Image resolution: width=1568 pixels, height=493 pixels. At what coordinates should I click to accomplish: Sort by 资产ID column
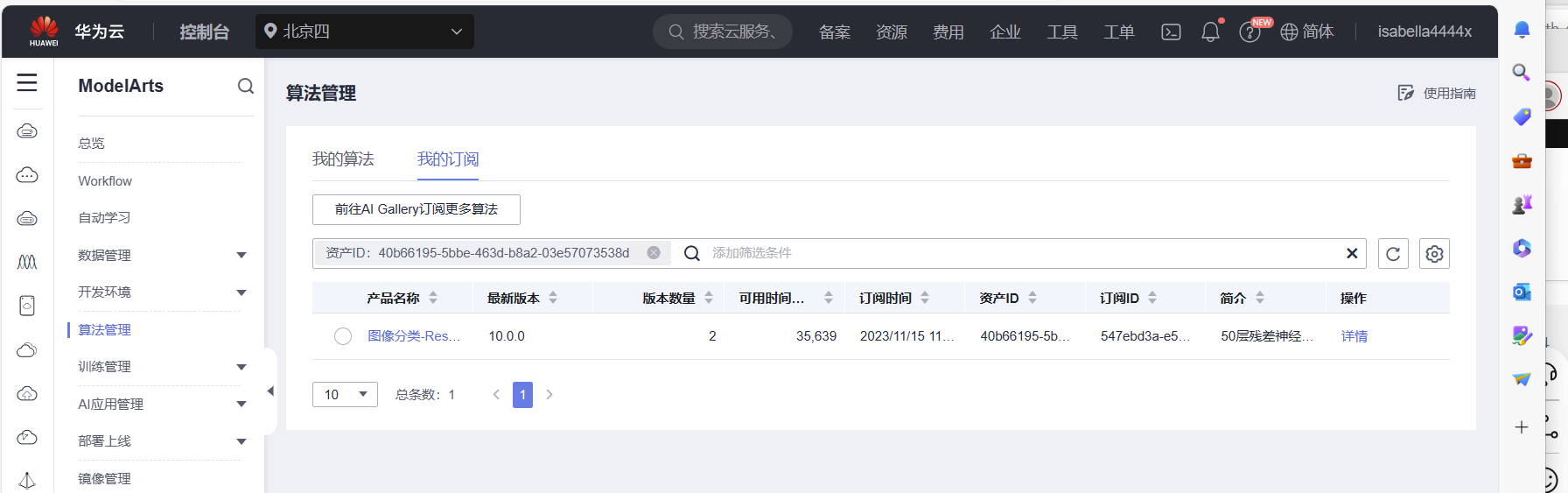tap(1032, 298)
